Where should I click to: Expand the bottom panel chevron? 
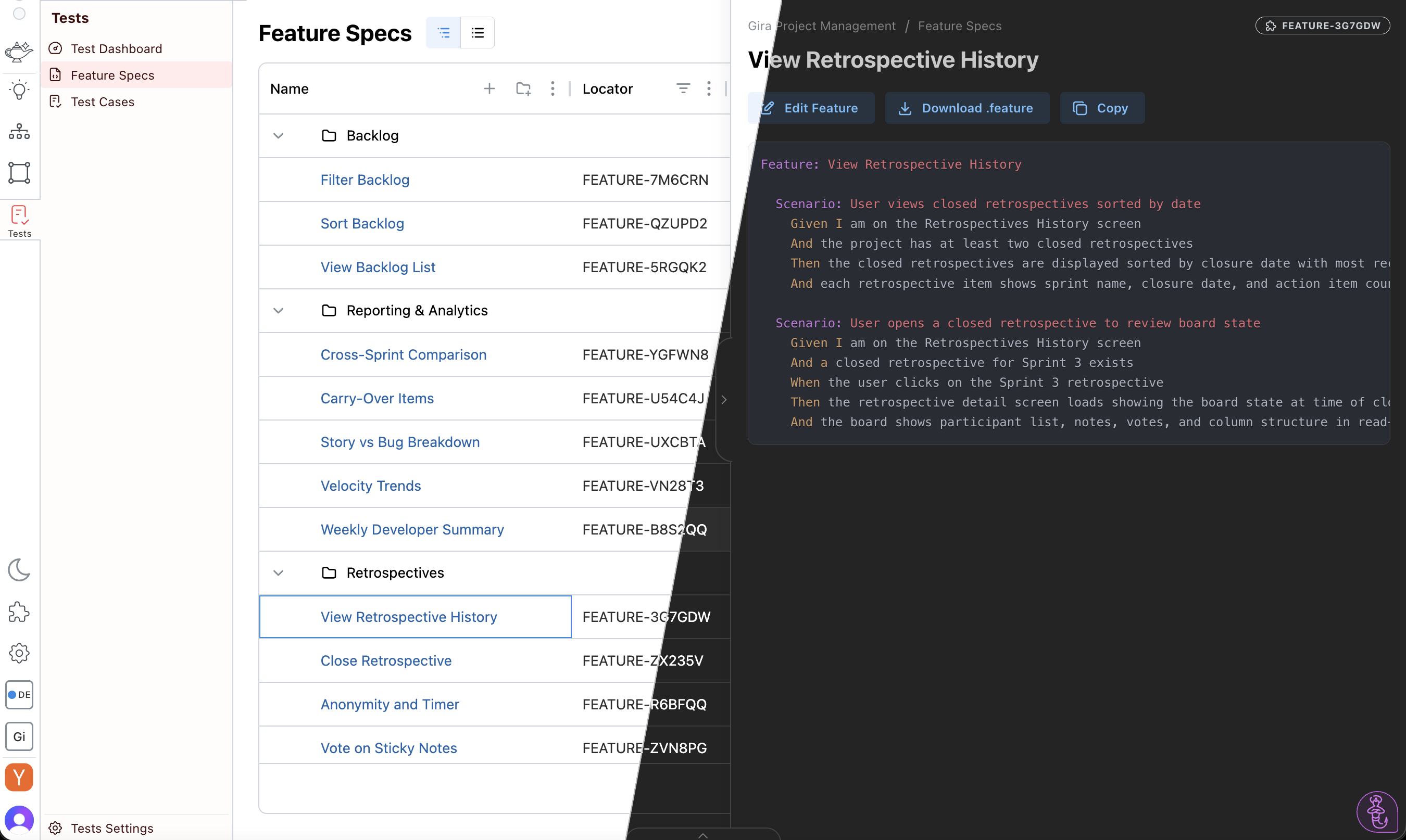coord(702,835)
